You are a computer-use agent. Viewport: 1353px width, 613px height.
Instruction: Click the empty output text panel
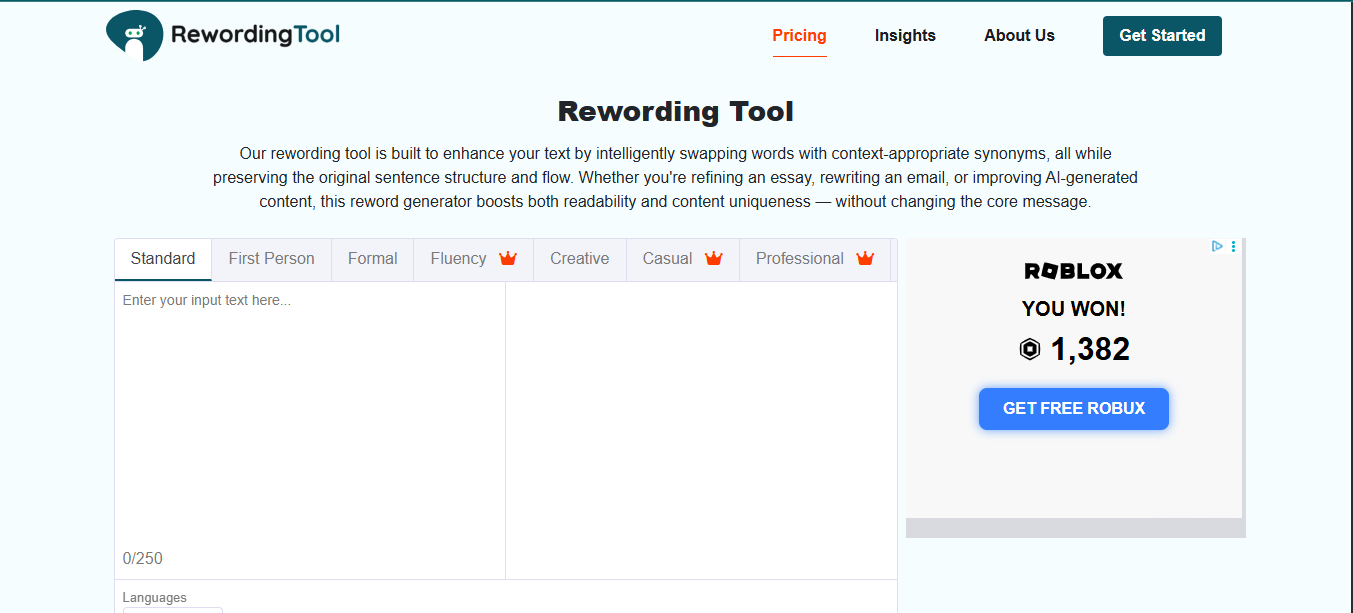click(701, 430)
